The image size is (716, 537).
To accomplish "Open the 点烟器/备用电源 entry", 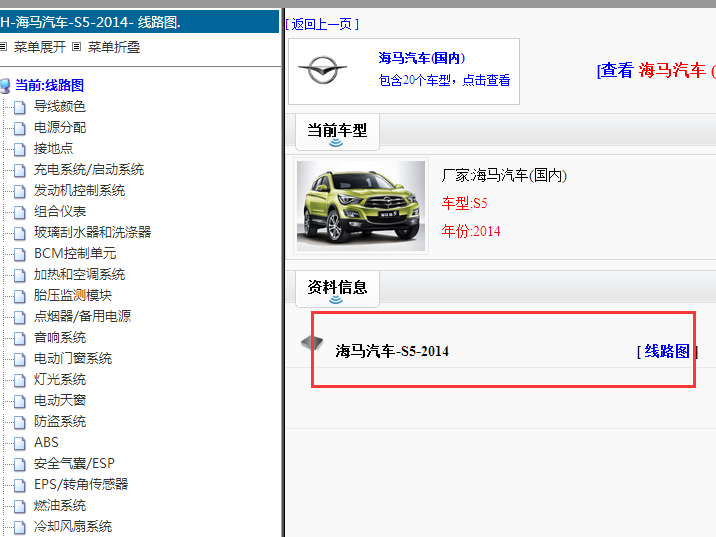I will tap(83, 316).
